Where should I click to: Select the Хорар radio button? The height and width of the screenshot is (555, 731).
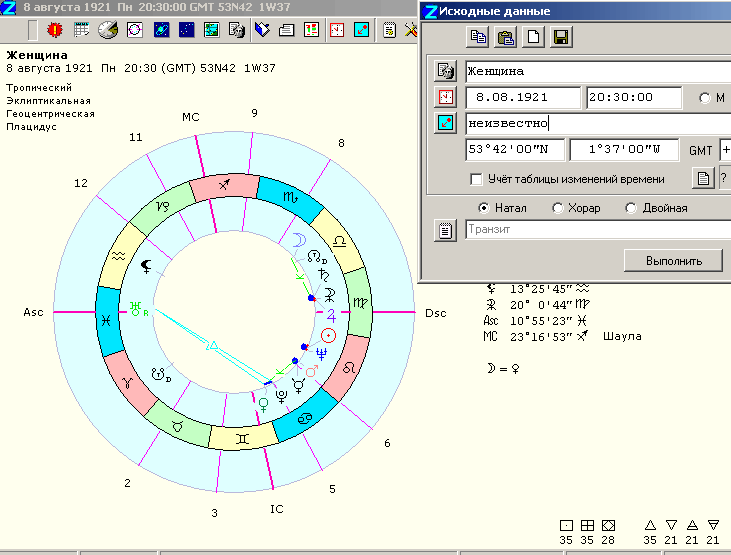pyautogui.click(x=558, y=208)
